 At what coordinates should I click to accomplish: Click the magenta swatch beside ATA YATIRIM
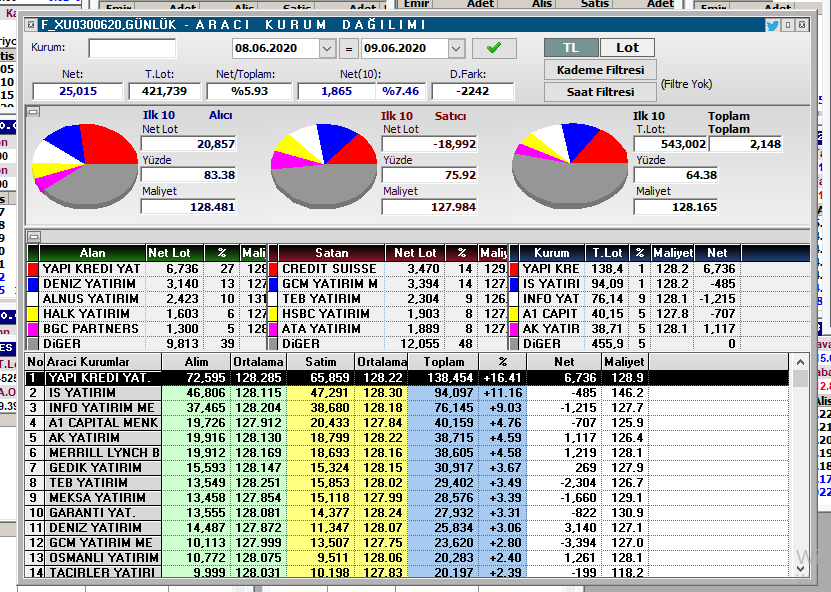273,329
